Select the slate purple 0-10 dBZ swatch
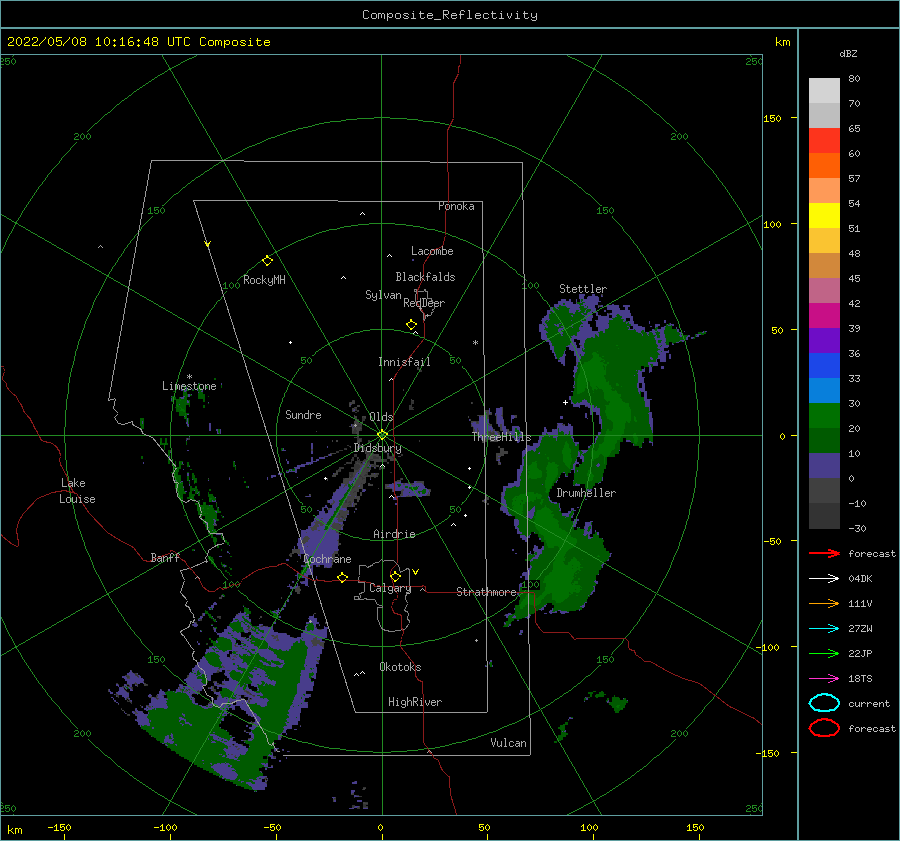900x841 pixels. (x=824, y=465)
